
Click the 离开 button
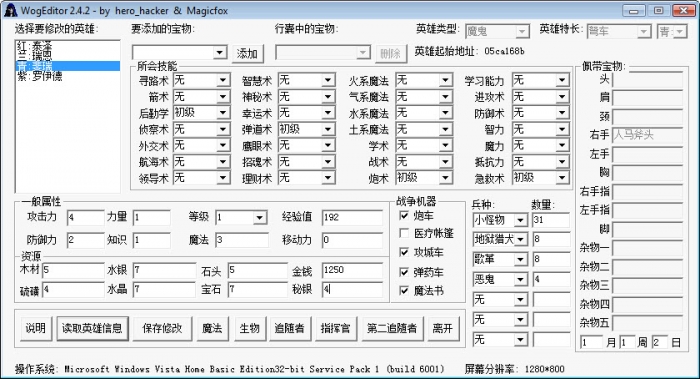[x=443, y=329]
